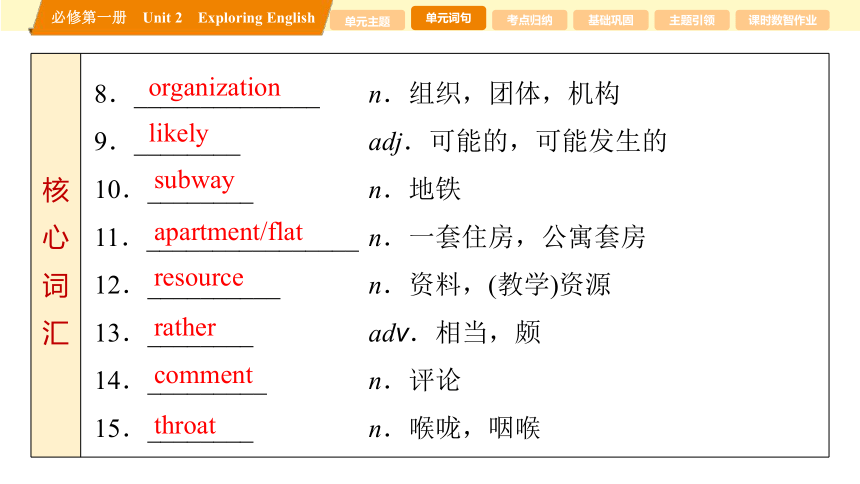Select the answer subway

(194, 181)
